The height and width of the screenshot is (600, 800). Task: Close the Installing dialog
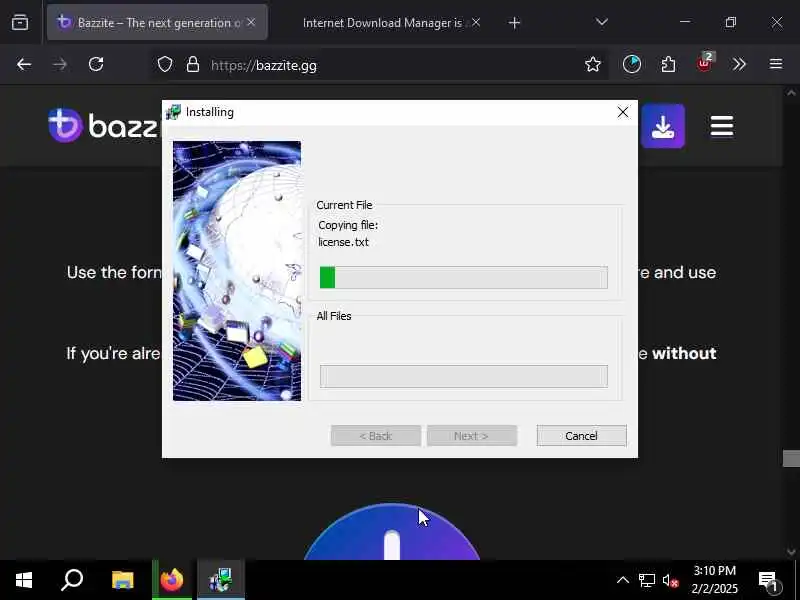tap(622, 112)
